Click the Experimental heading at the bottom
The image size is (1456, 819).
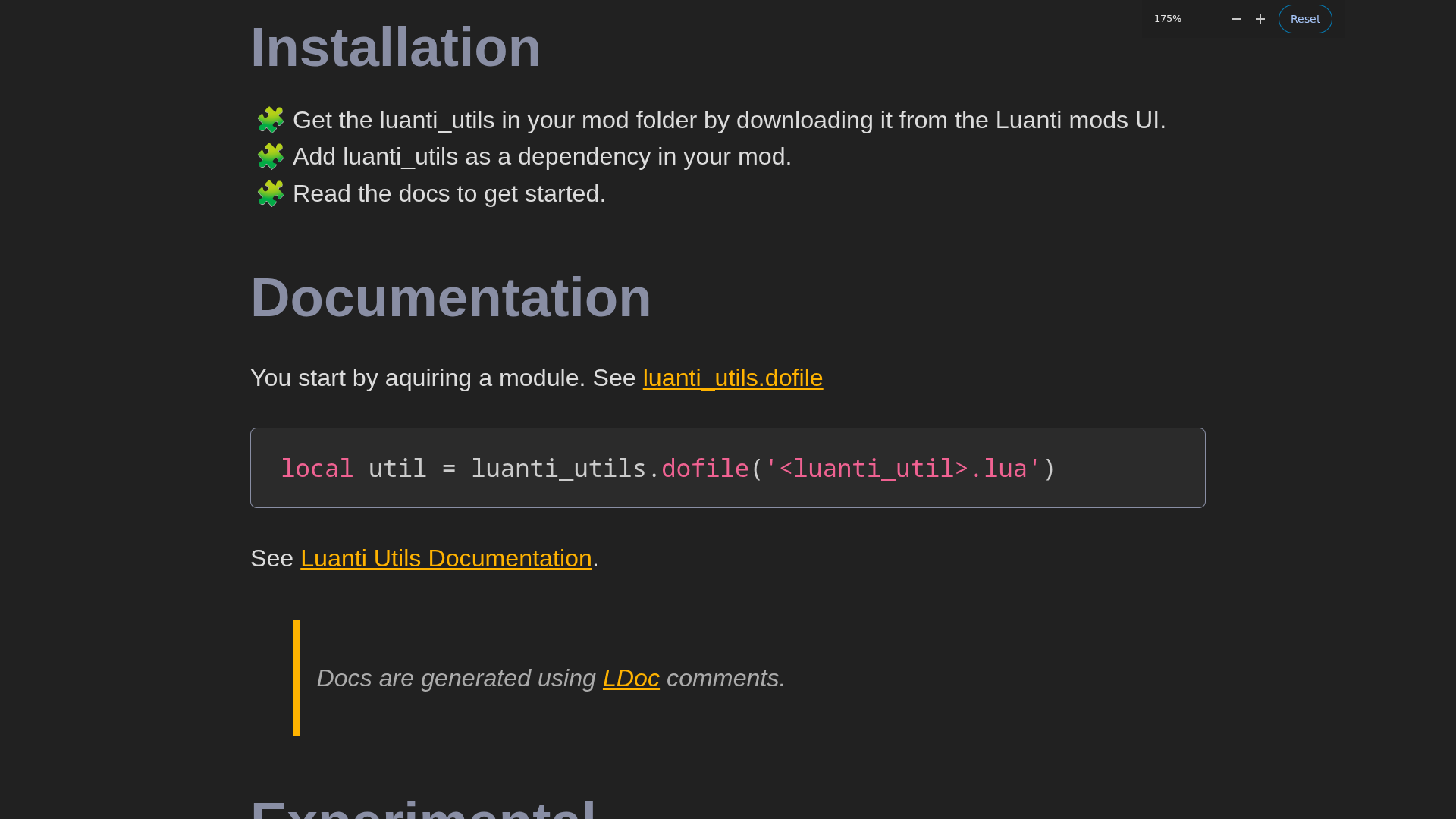pos(425,811)
